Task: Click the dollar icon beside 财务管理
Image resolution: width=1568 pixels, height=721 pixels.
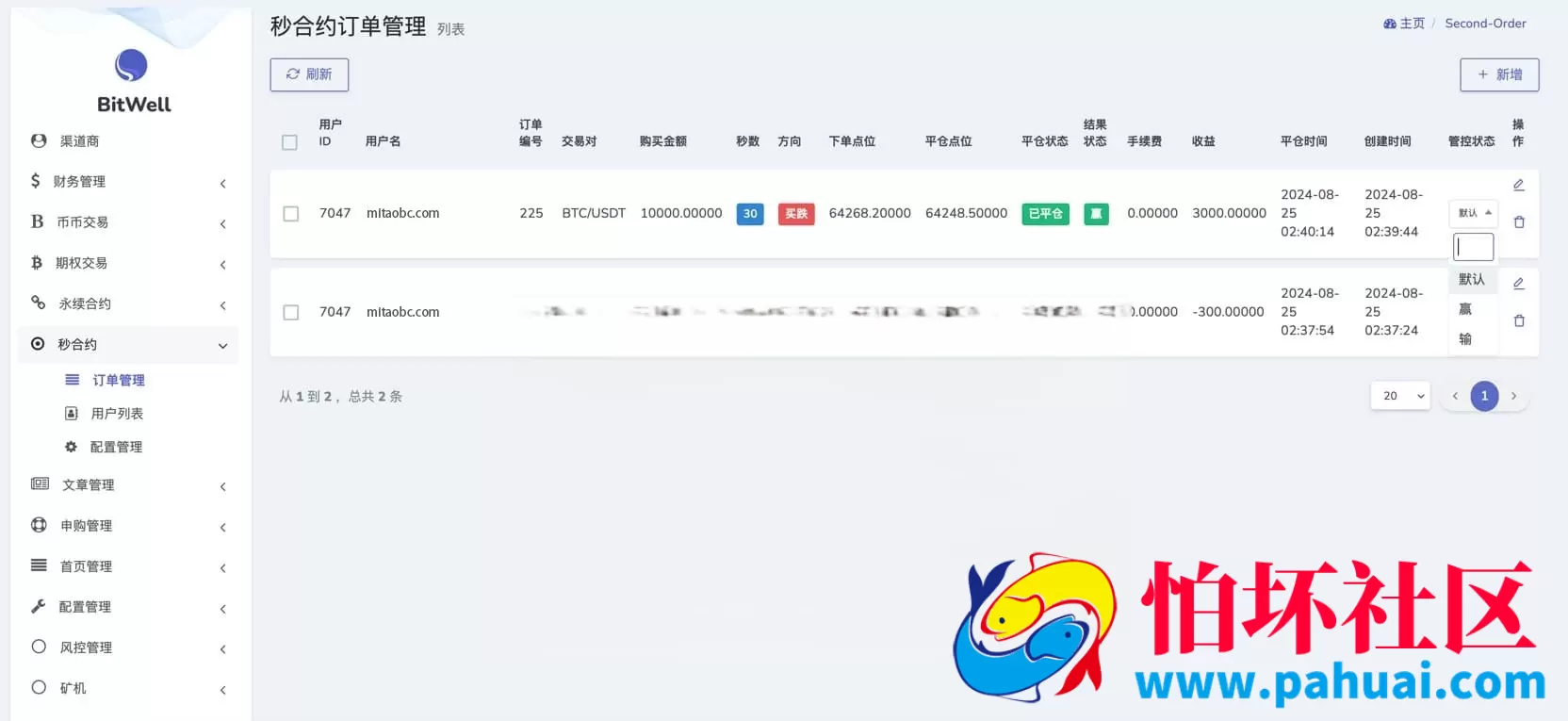Action: tap(35, 180)
